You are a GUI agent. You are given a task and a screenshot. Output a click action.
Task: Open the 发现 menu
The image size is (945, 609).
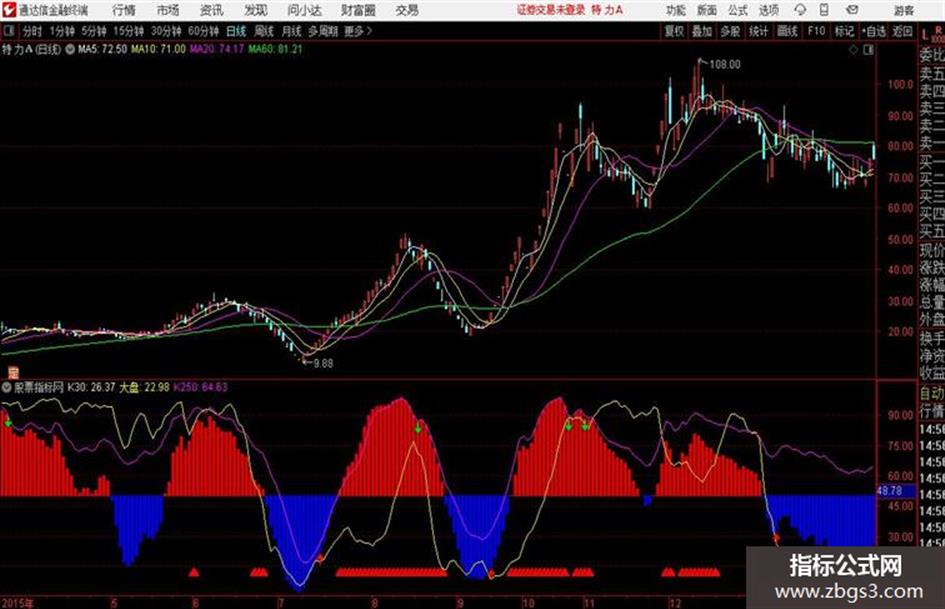(x=256, y=10)
